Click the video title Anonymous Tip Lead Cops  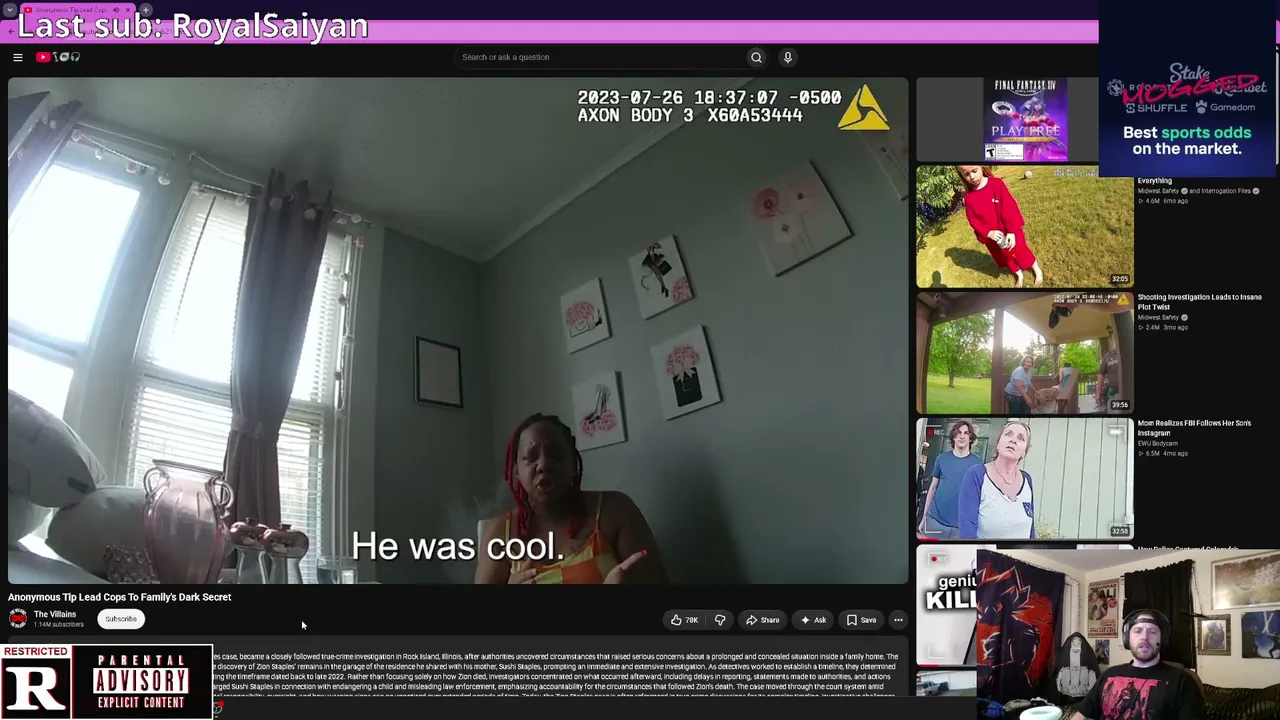coord(120,597)
